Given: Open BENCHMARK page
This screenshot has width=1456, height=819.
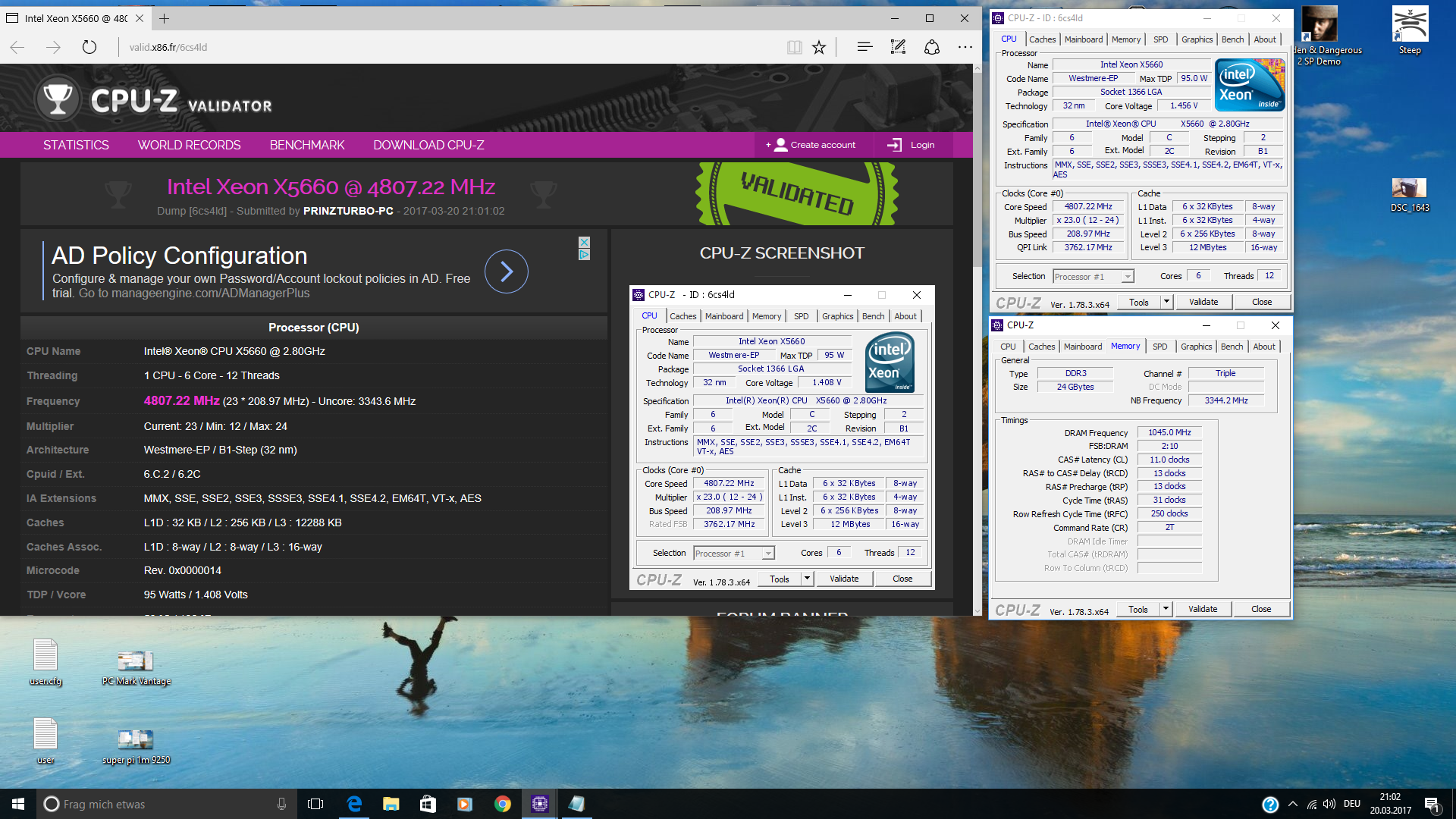Looking at the screenshot, I should point(307,145).
